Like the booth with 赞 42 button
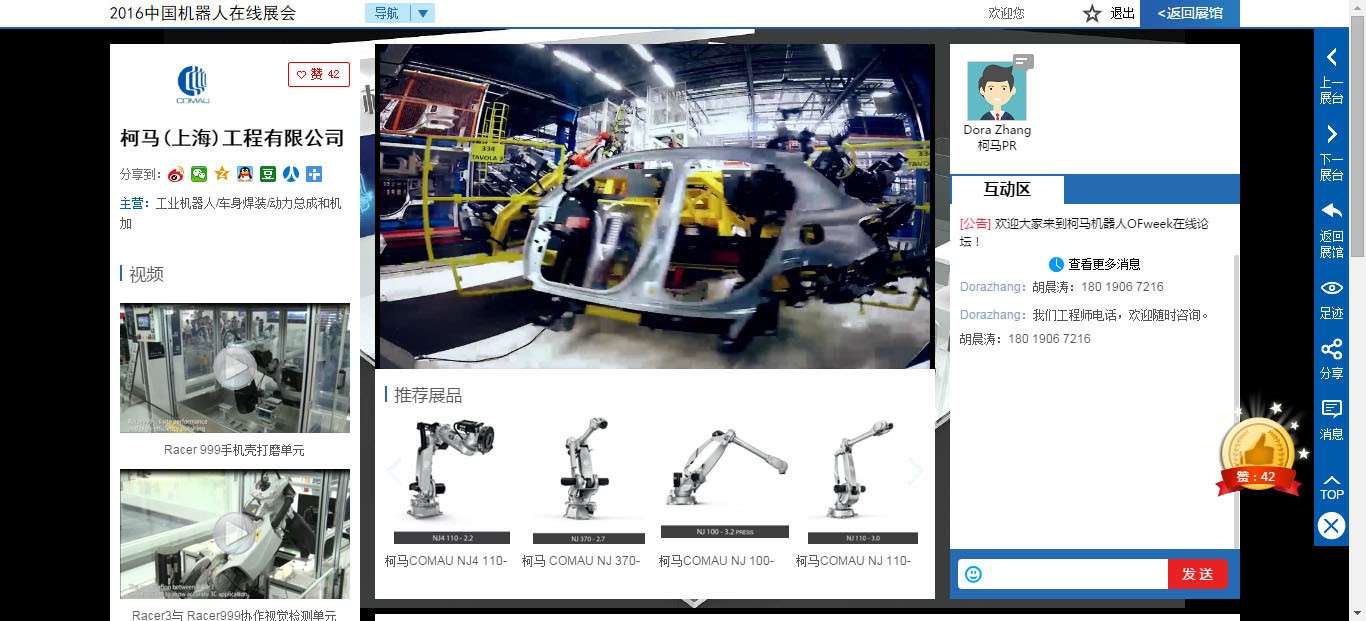1366x621 pixels. click(319, 75)
